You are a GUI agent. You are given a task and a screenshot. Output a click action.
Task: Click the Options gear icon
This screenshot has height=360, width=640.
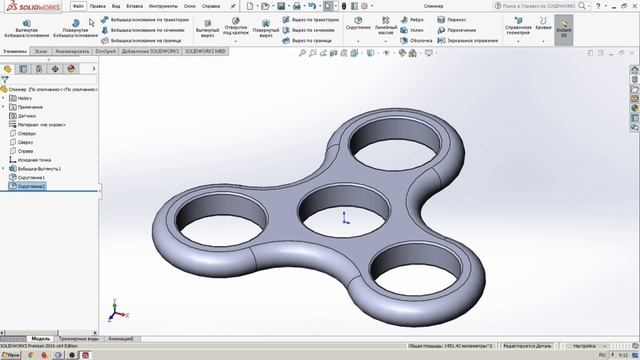point(364,6)
